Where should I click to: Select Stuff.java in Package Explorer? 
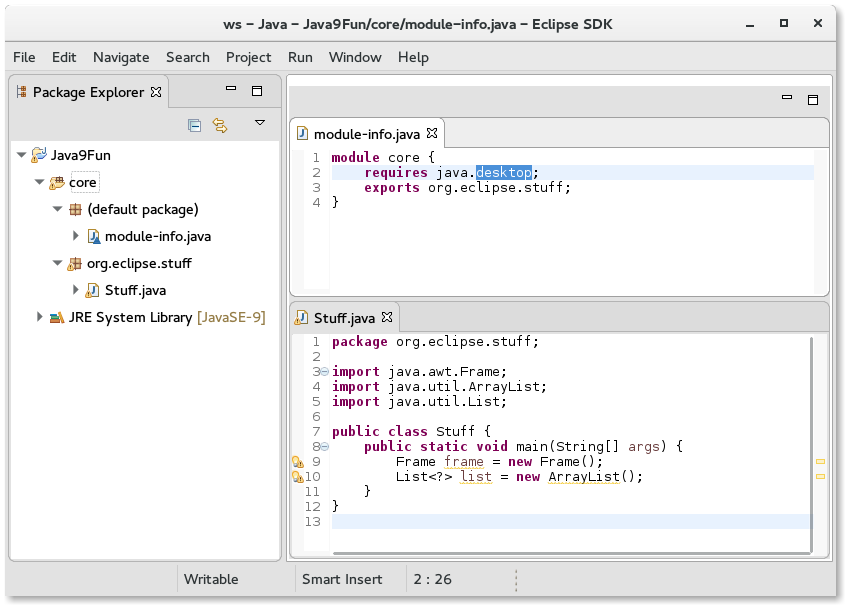click(x=135, y=290)
